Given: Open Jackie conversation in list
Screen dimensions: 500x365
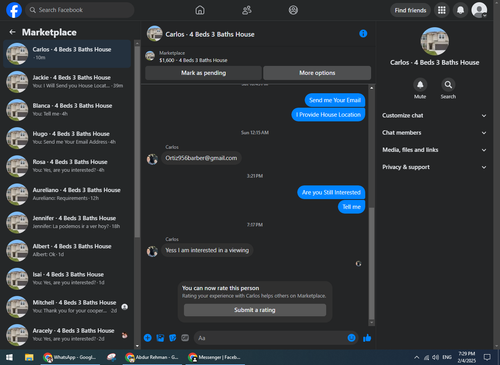Looking at the screenshot, I should point(67,82).
